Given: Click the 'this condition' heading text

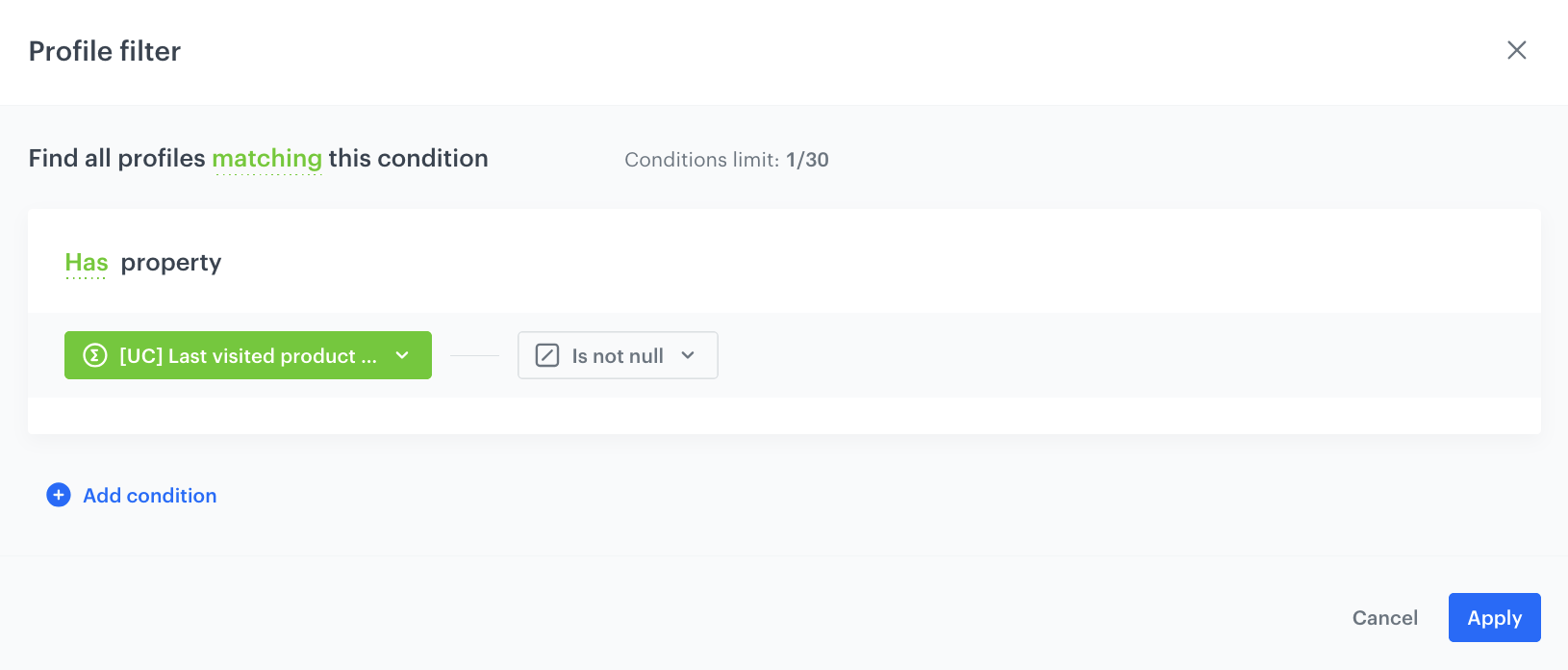Looking at the screenshot, I should 408,159.
